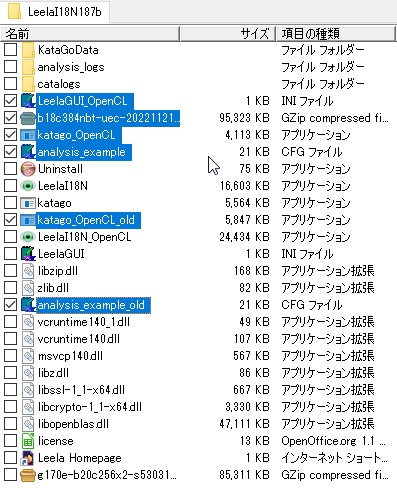Click the analysis_logs folder icon
The image size is (397, 488).
click(x=28, y=67)
